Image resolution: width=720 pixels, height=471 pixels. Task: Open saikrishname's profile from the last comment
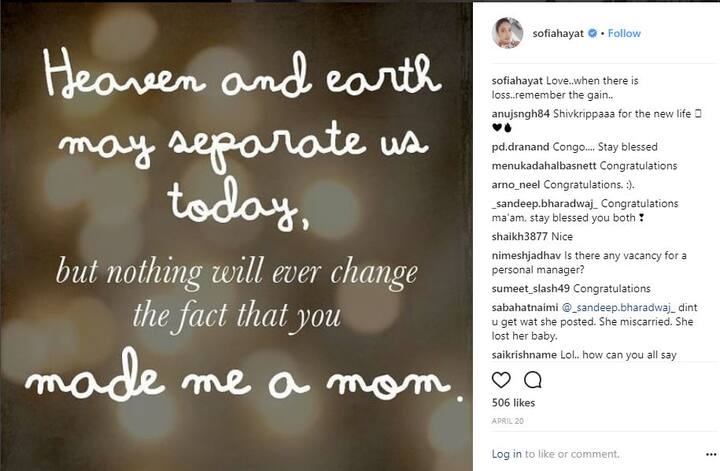524,355
